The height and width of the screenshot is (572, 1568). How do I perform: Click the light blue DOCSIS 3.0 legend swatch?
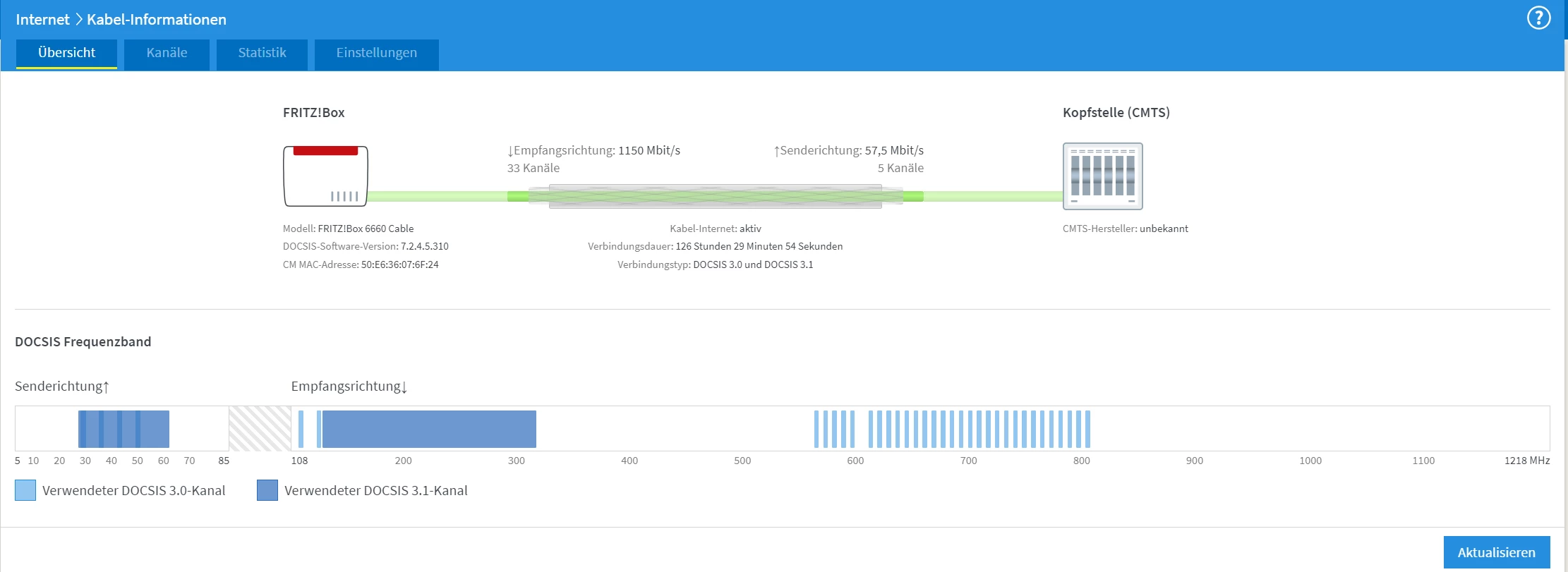(25, 490)
